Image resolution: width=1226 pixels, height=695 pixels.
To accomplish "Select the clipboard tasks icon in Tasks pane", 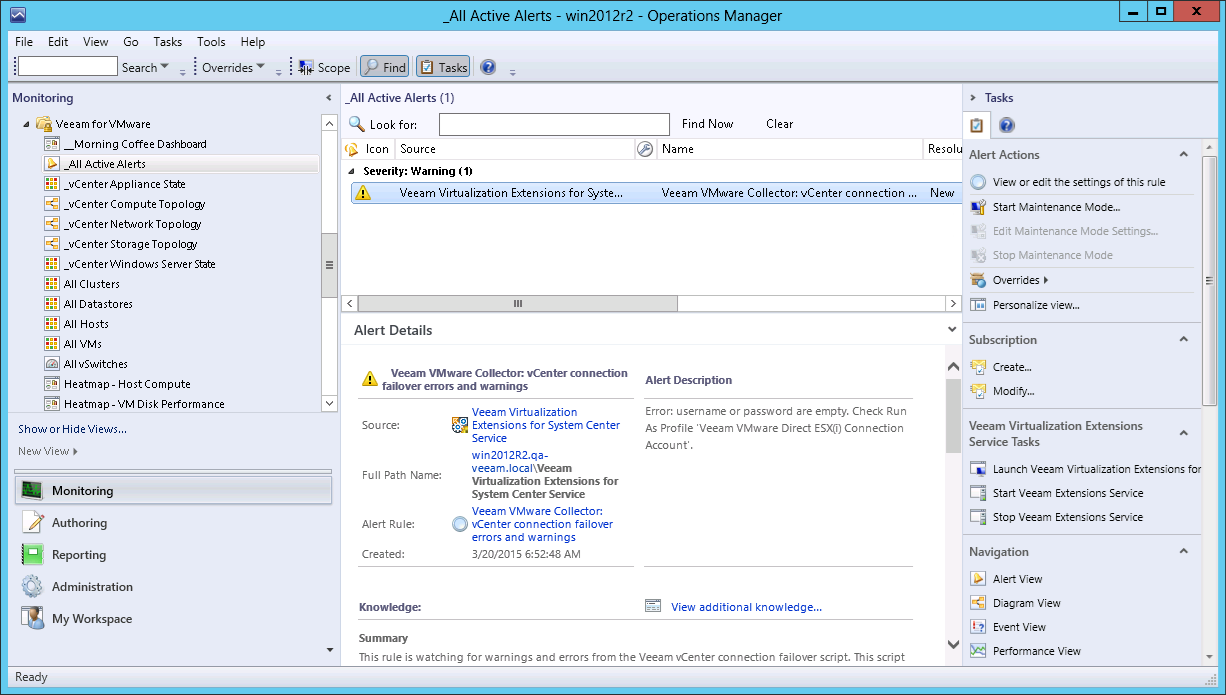I will [977, 125].
